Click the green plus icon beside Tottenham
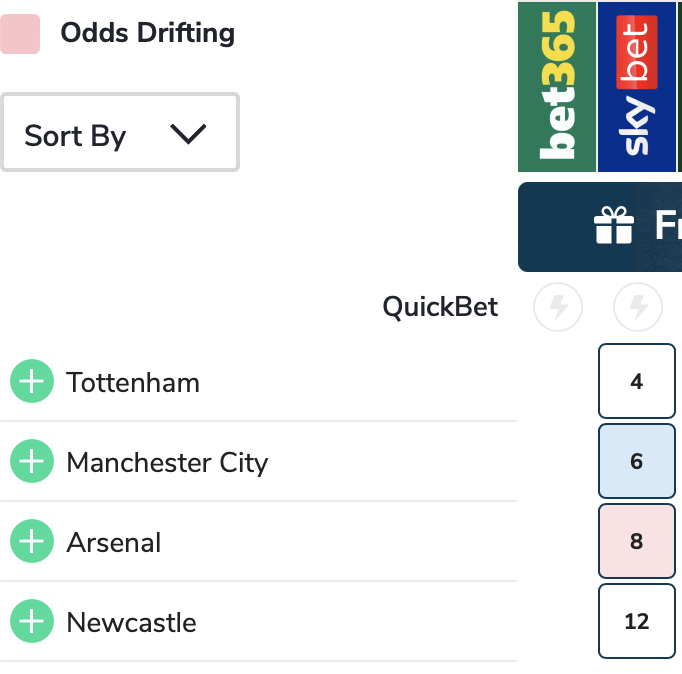682x674 pixels. pyautogui.click(x=32, y=382)
